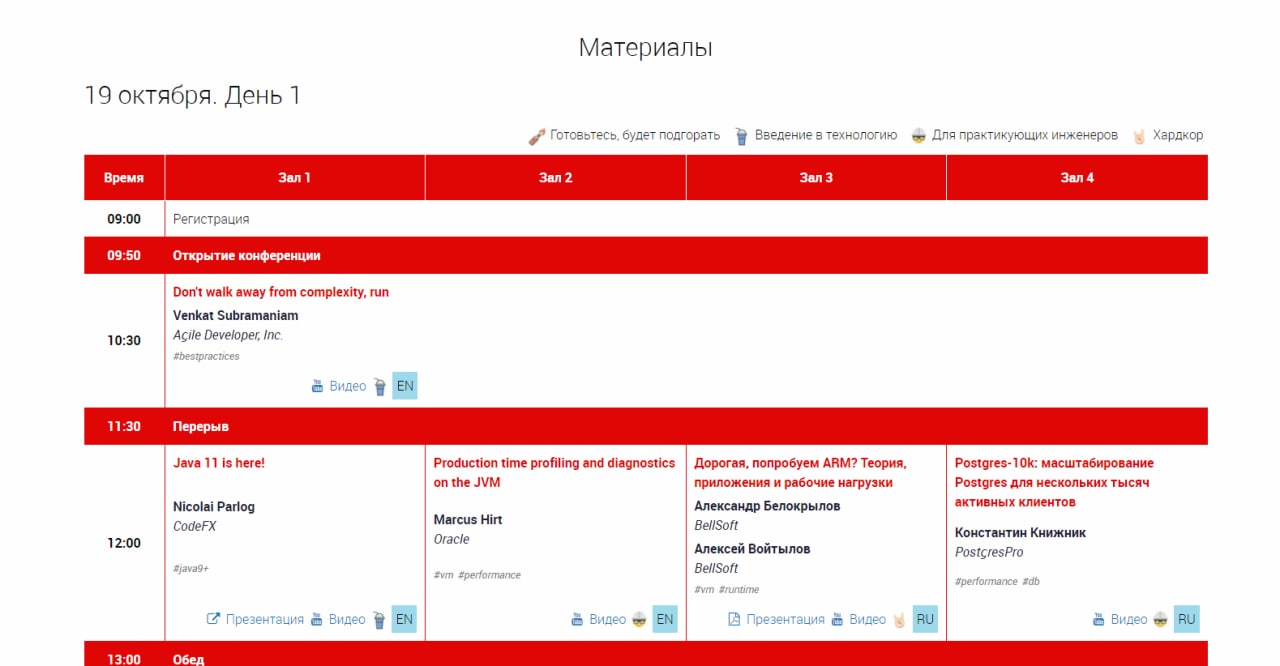The width and height of the screenshot is (1280, 666).
Task: Click the YouTube icon in the Postgres-10k talk
Action: tap(1098, 619)
